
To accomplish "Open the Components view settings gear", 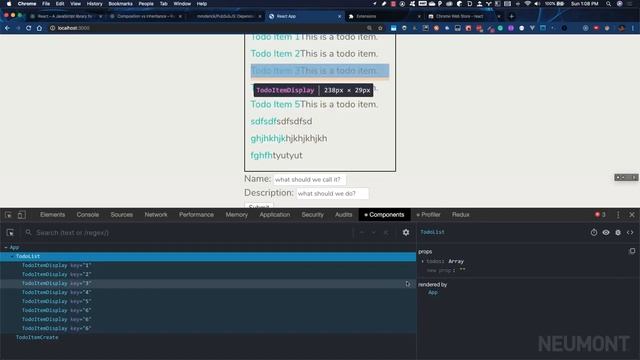I will pyautogui.click(x=406, y=233).
